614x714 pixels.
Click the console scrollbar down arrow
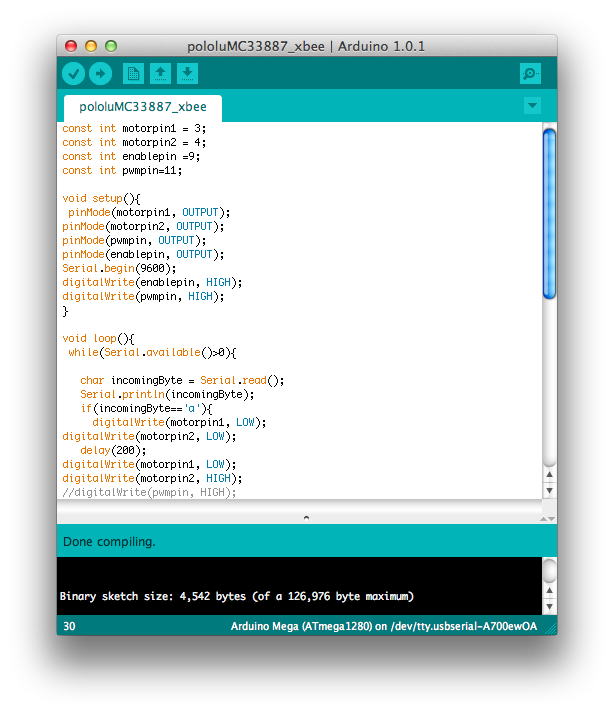click(x=549, y=607)
